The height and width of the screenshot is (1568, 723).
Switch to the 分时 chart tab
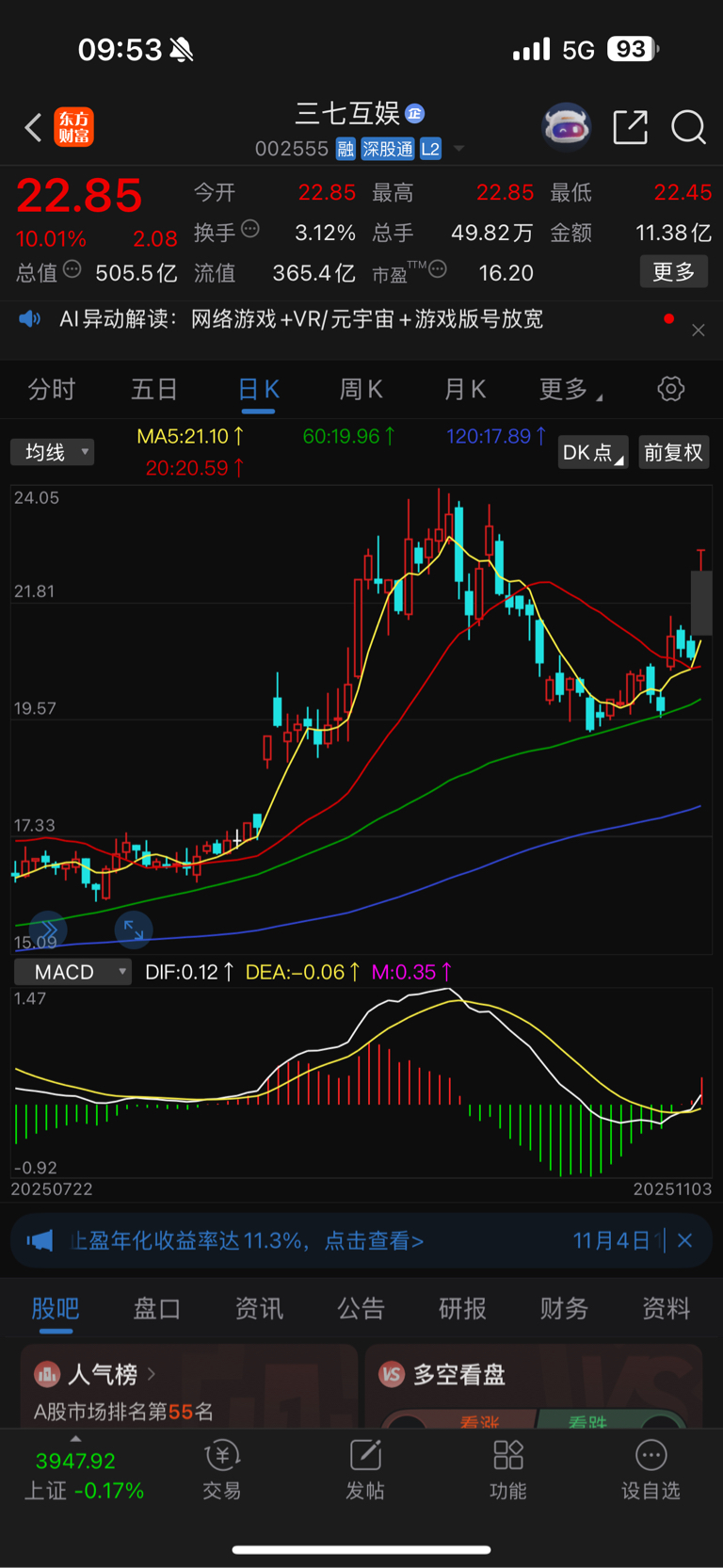pos(51,389)
